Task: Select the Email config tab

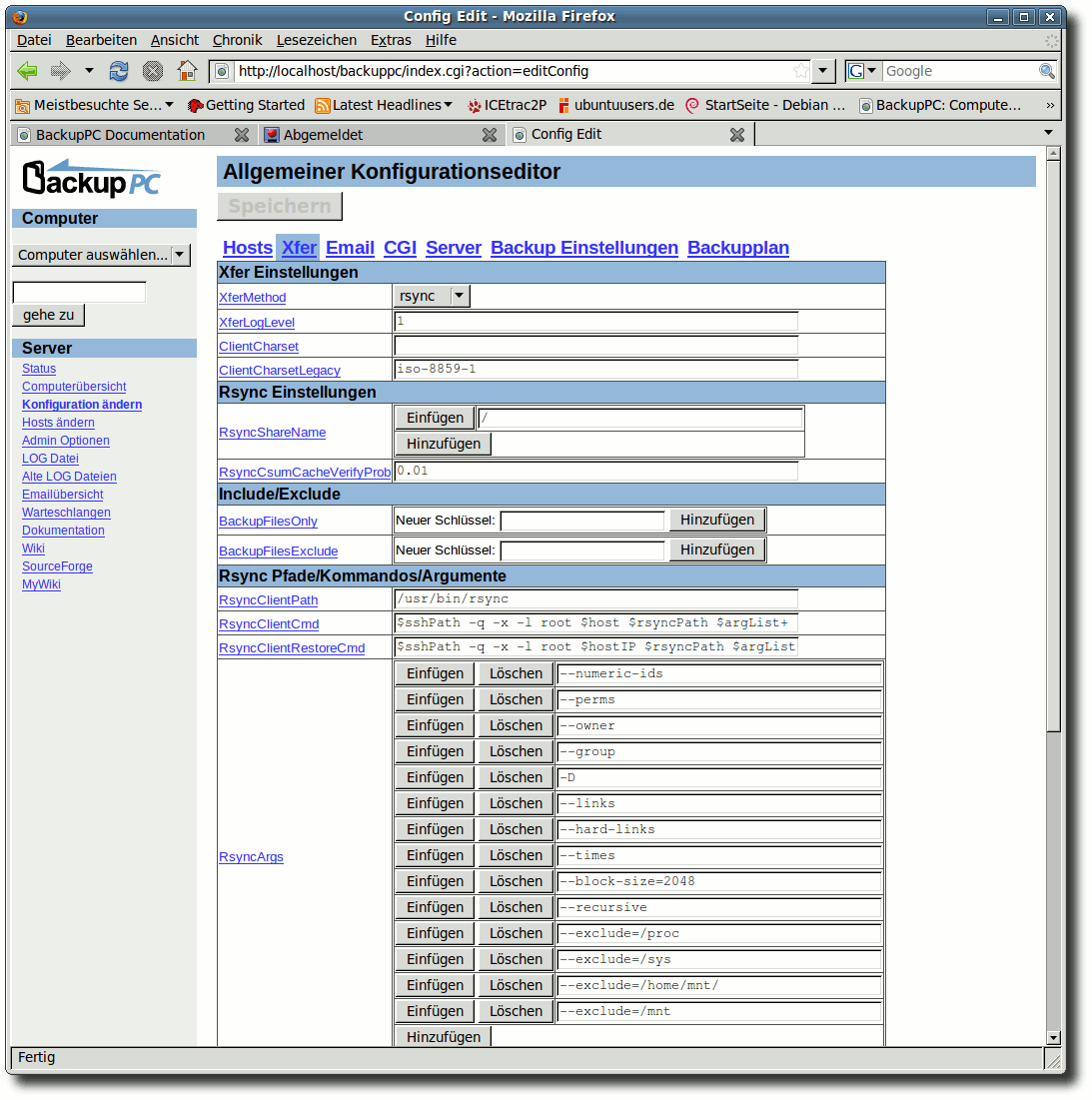Action: 350,248
